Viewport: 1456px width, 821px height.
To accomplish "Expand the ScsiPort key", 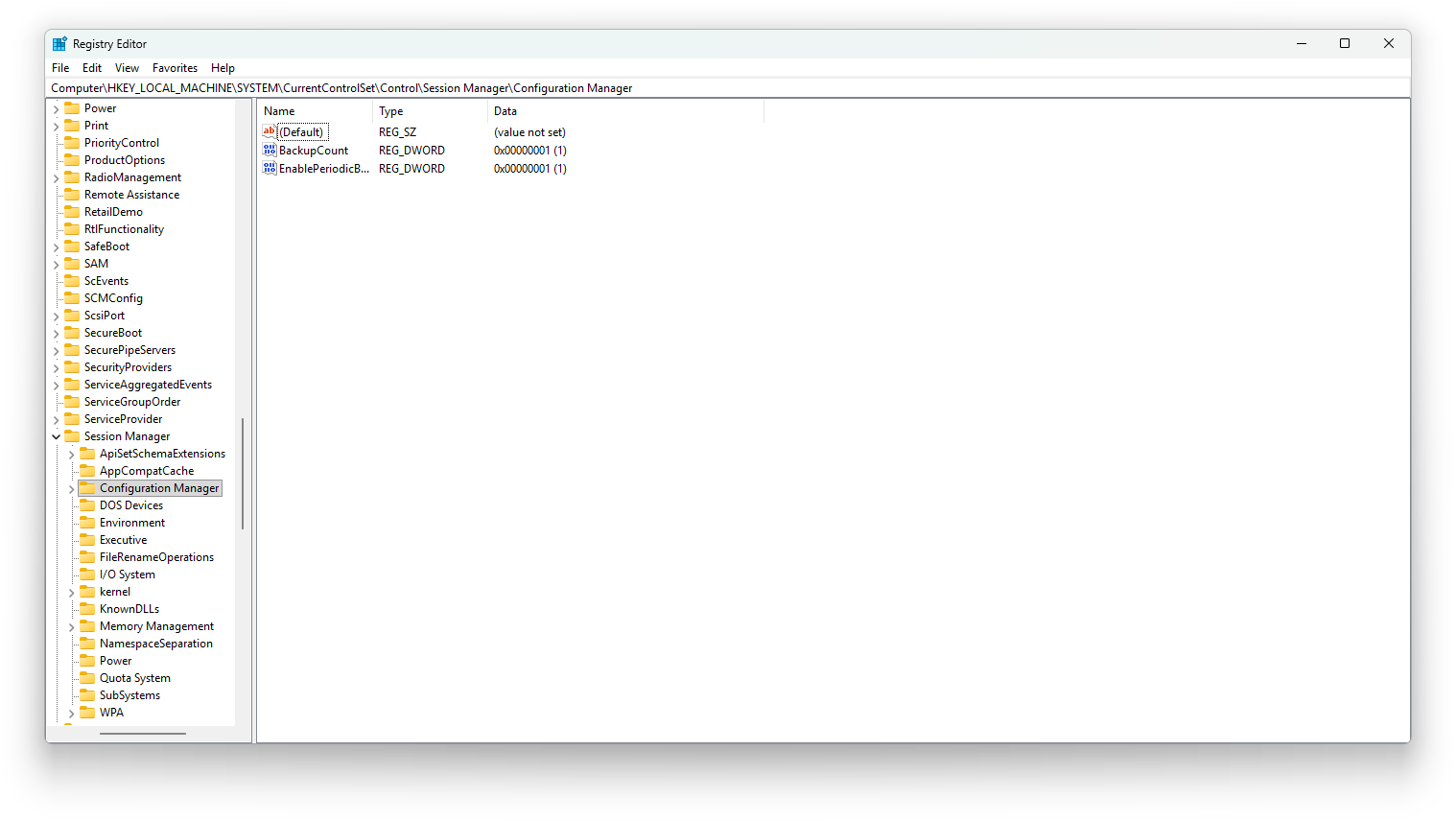I will tap(57, 317).
